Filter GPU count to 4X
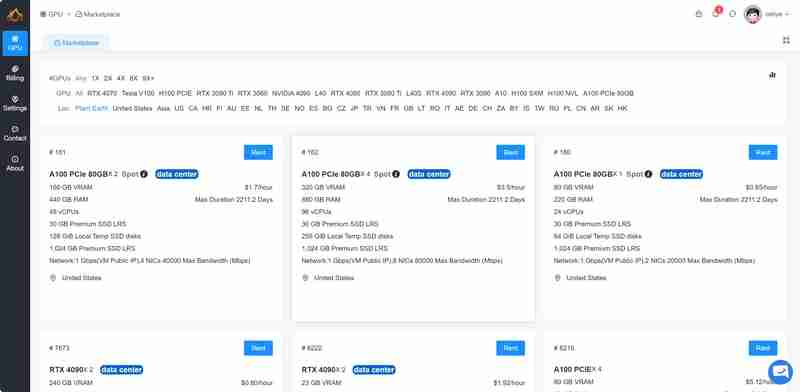This screenshot has height=392, width=800. (121, 78)
